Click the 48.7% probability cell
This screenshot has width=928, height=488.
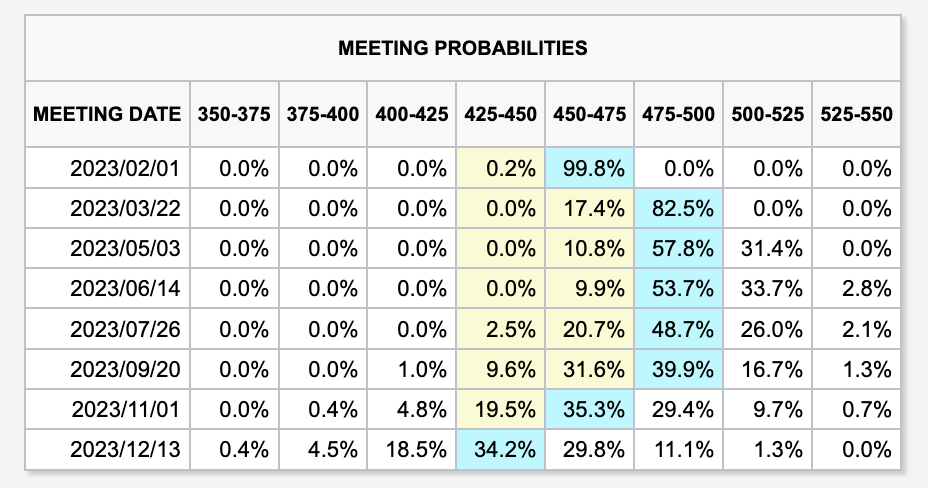coord(678,329)
